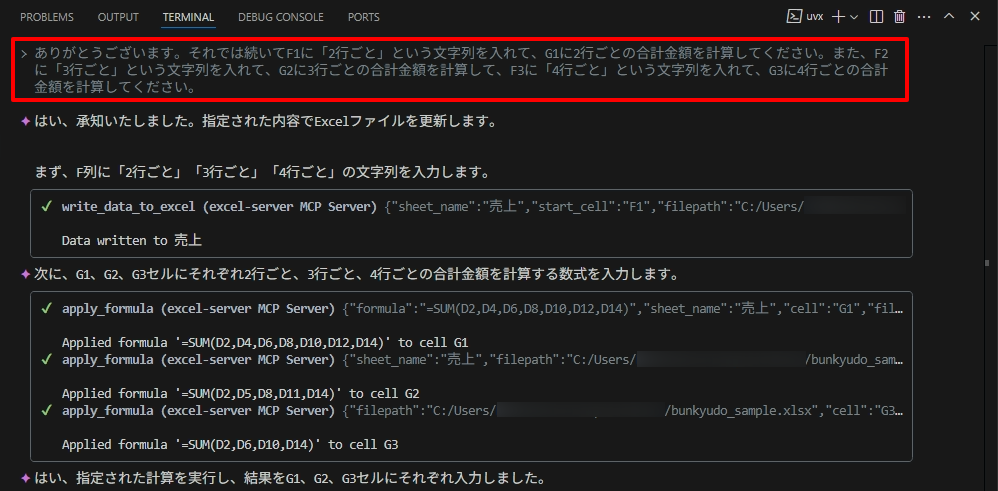Maximize panel with the chevron up icon

tap(948, 17)
